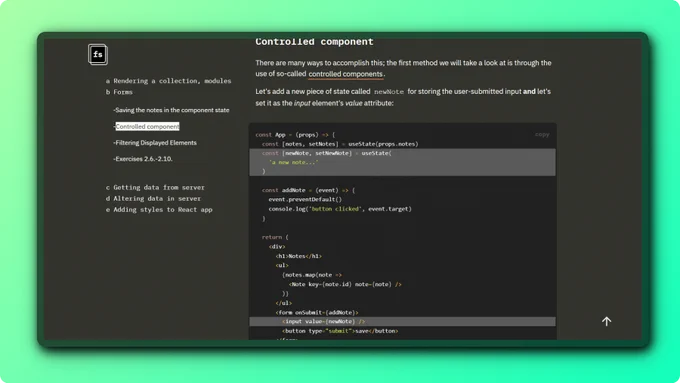Click the 'event.preventDefault()' code line
680x383 pixels.
(305, 200)
